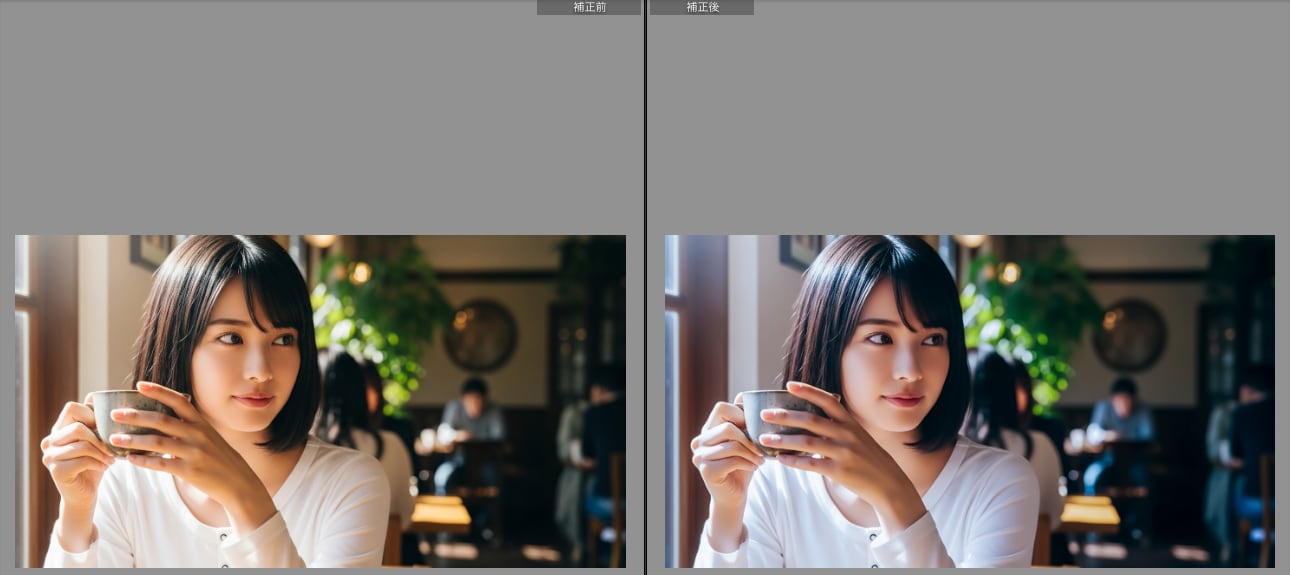Click the vertical divider between the two panes
1290x575 pixels.
[x=645, y=300]
